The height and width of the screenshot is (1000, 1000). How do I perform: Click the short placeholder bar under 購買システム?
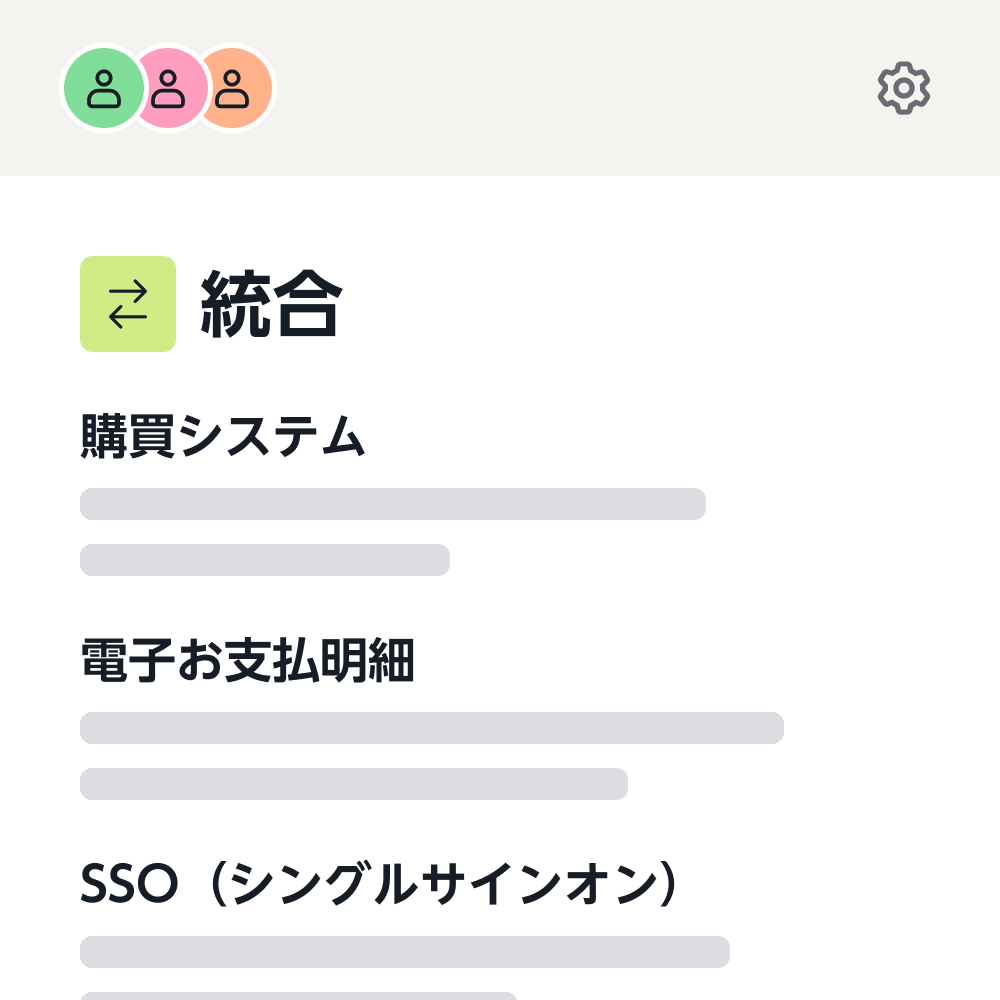click(x=265, y=561)
